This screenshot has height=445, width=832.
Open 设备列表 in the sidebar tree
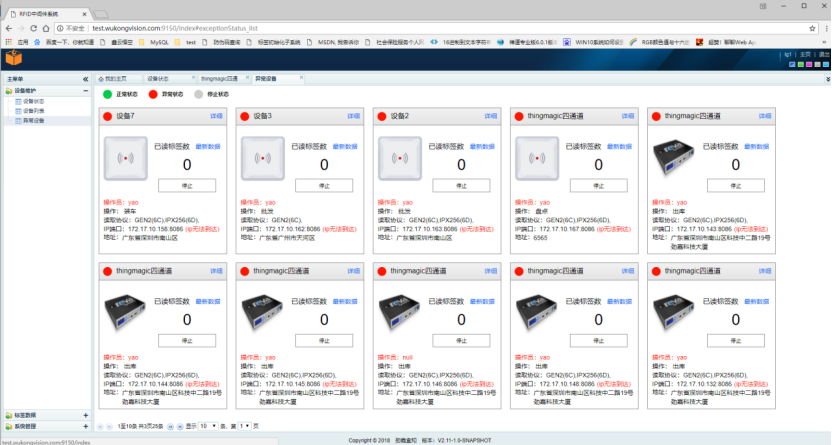point(33,111)
